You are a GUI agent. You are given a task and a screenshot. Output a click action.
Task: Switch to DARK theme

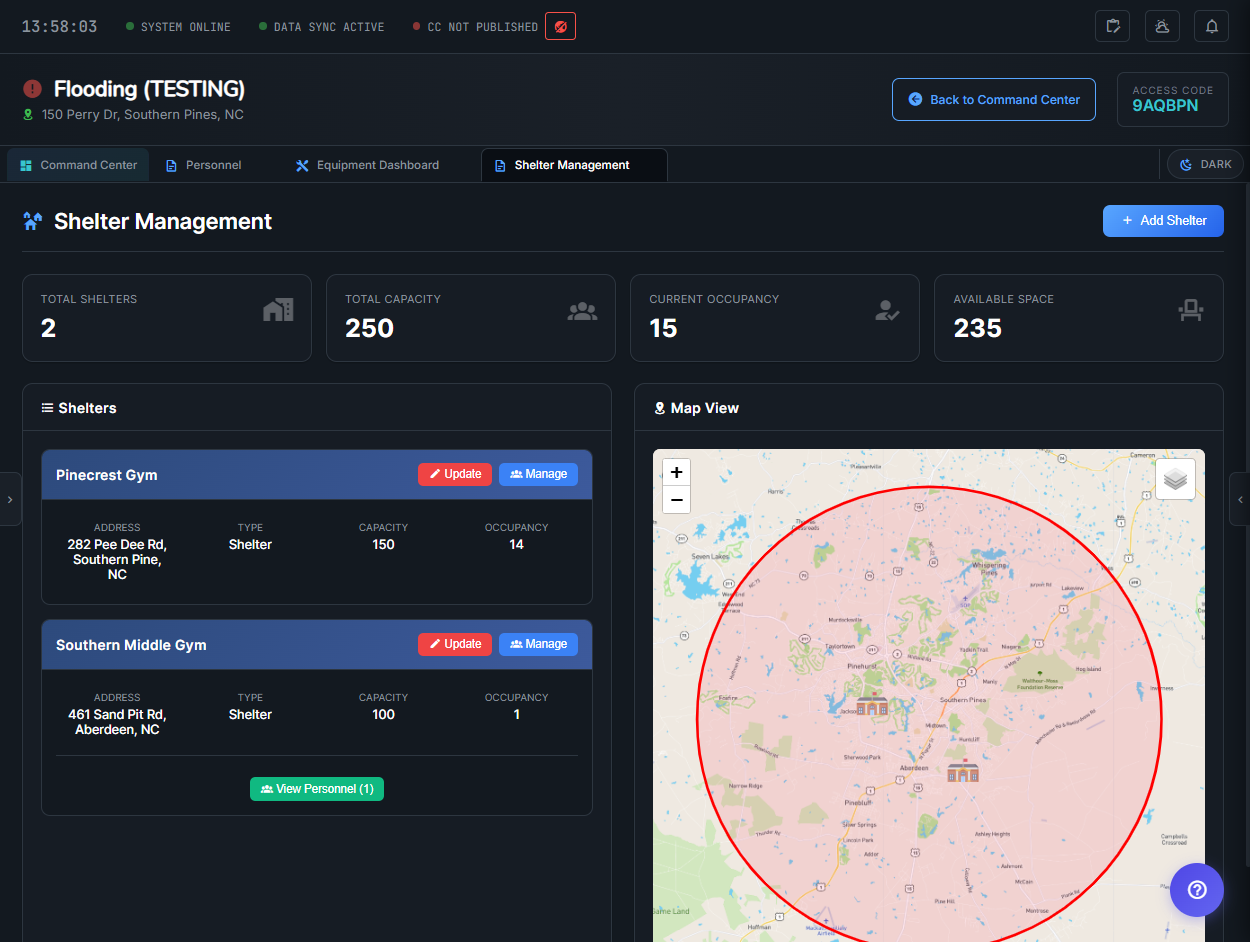1204,164
